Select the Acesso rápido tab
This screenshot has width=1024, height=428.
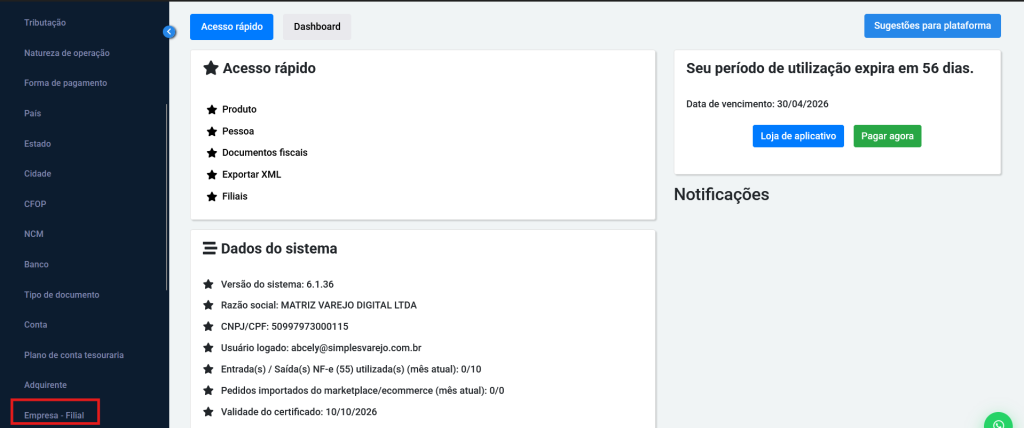pyautogui.click(x=231, y=27)
